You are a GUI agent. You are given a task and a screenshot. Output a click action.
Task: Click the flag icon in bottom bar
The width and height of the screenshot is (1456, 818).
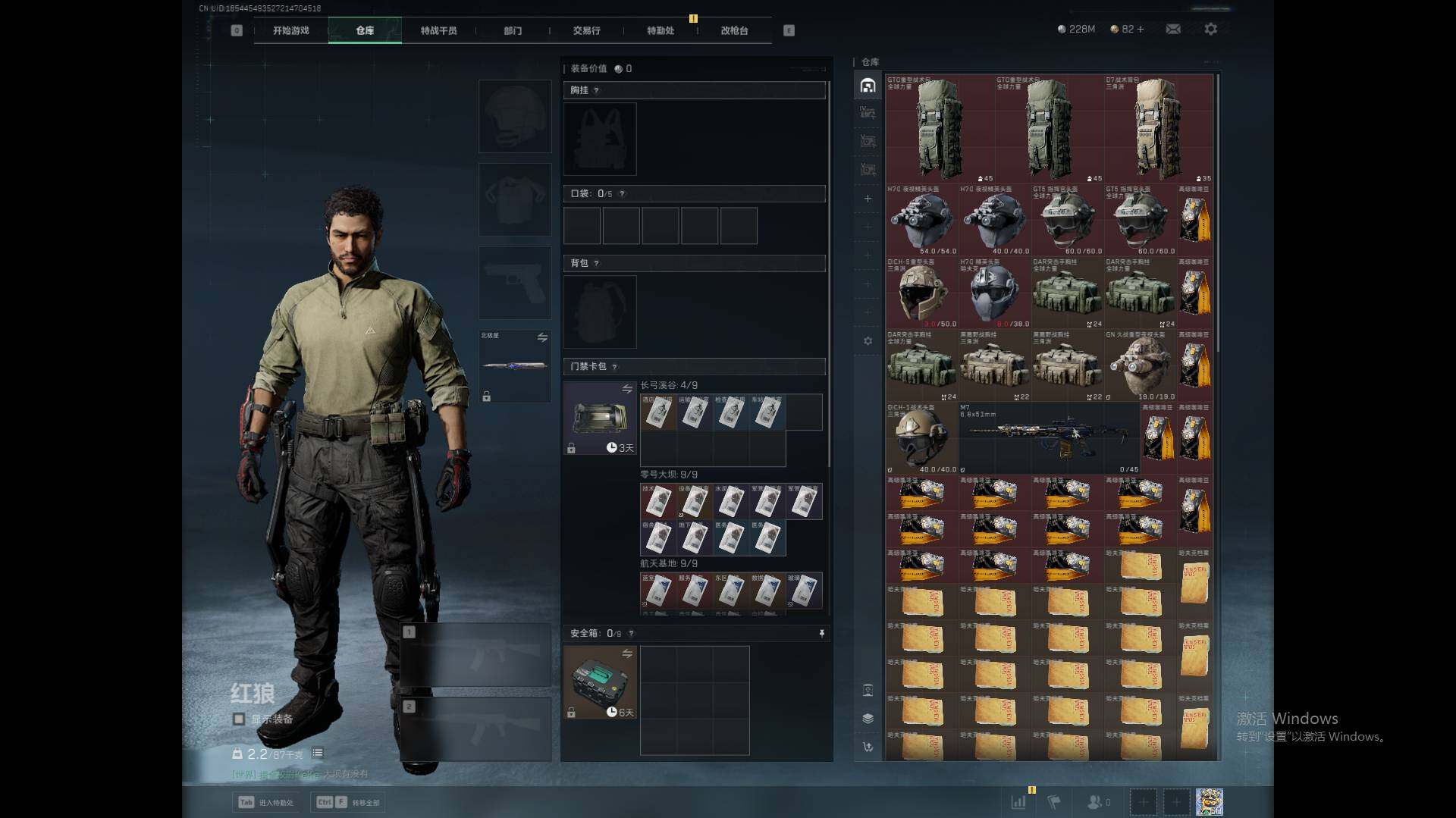[x=1054, y=802]
